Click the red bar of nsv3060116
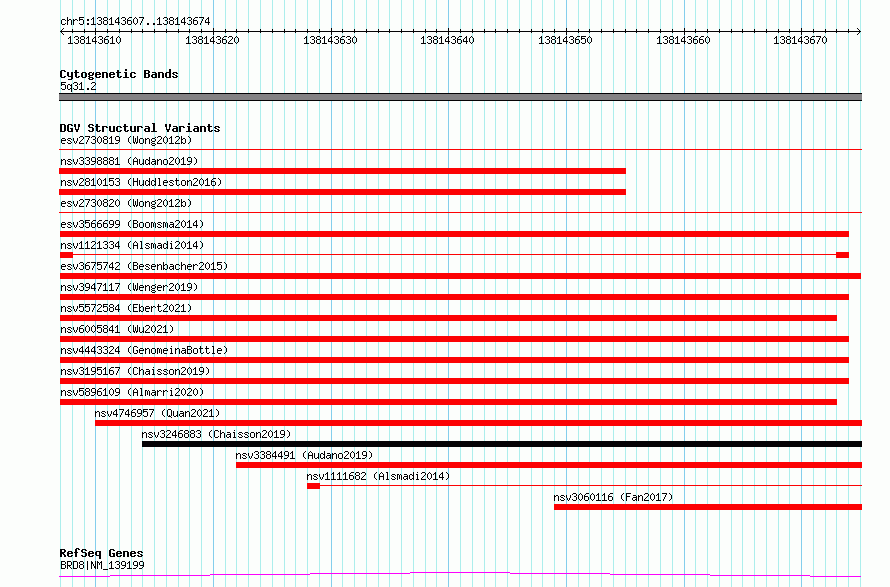Image resolution: width=890 pixels, height=587 pixels. [708, 507]
